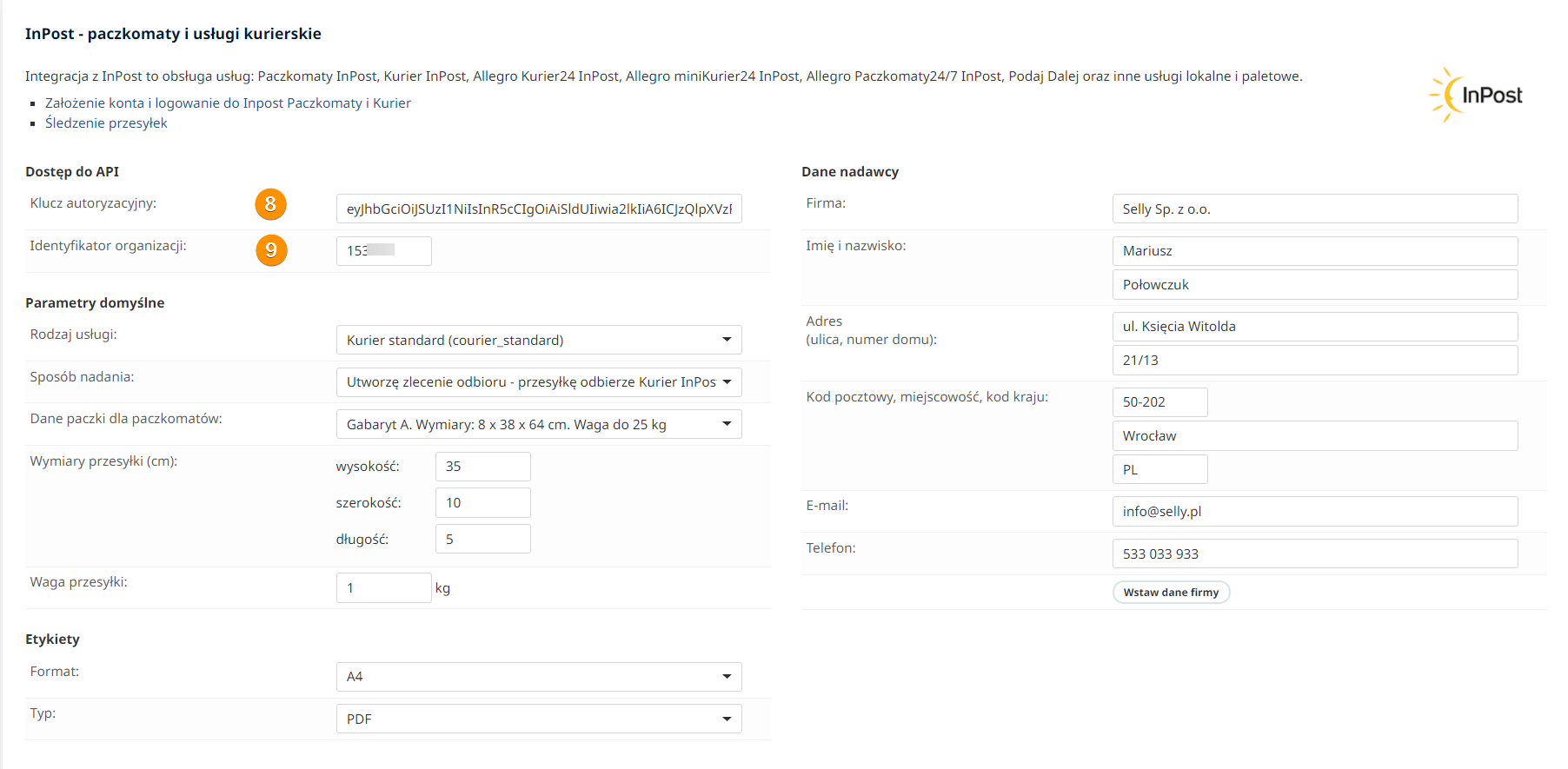
Task: Click the orange number 9 badge
Action: [271, 250]
